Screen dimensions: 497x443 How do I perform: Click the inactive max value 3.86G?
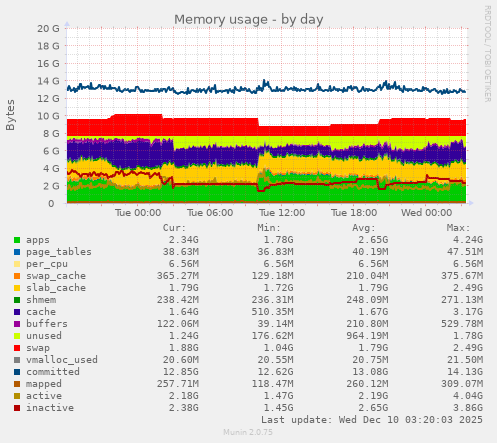[x=468, y=408]
